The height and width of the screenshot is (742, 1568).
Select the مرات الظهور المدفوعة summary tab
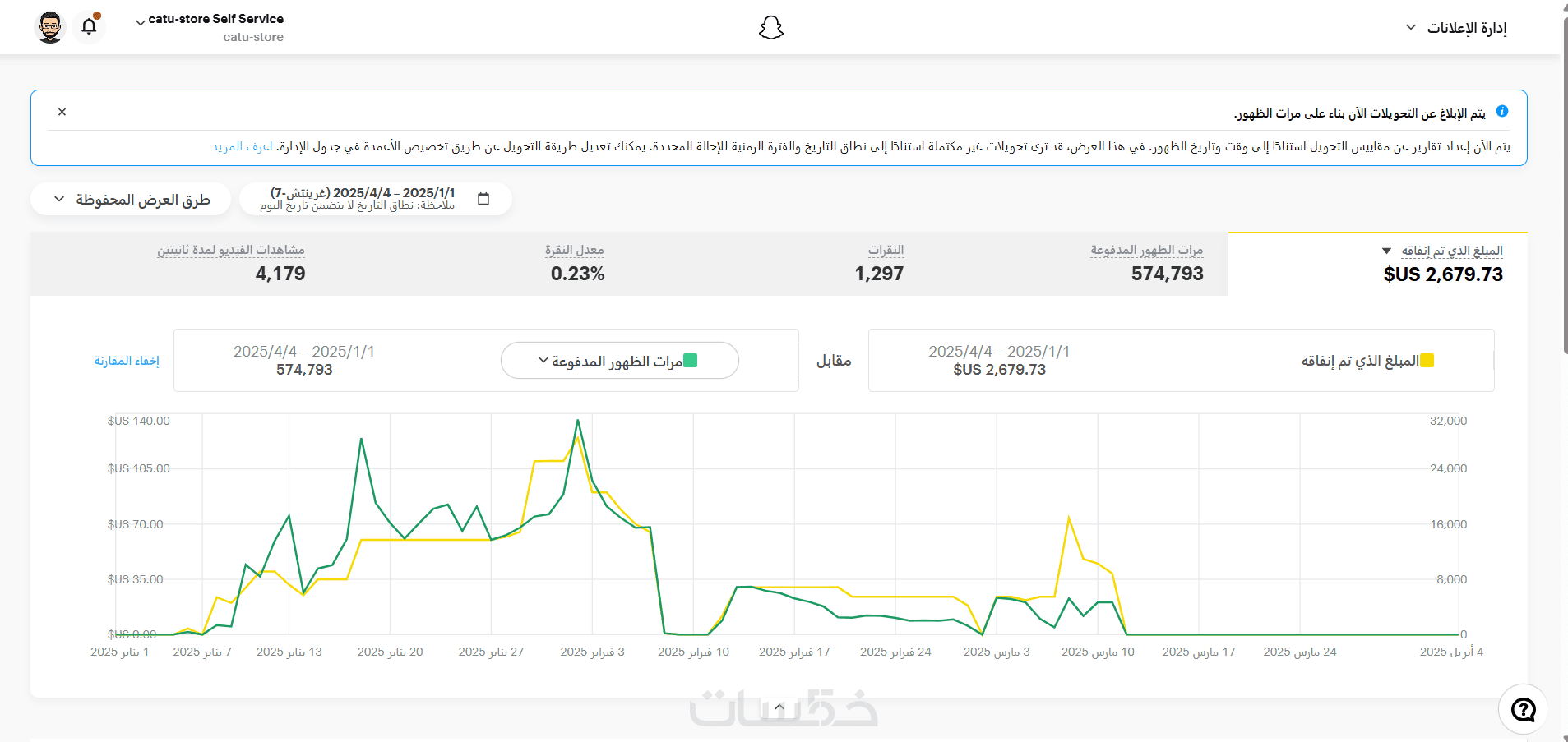point(1146,264)
